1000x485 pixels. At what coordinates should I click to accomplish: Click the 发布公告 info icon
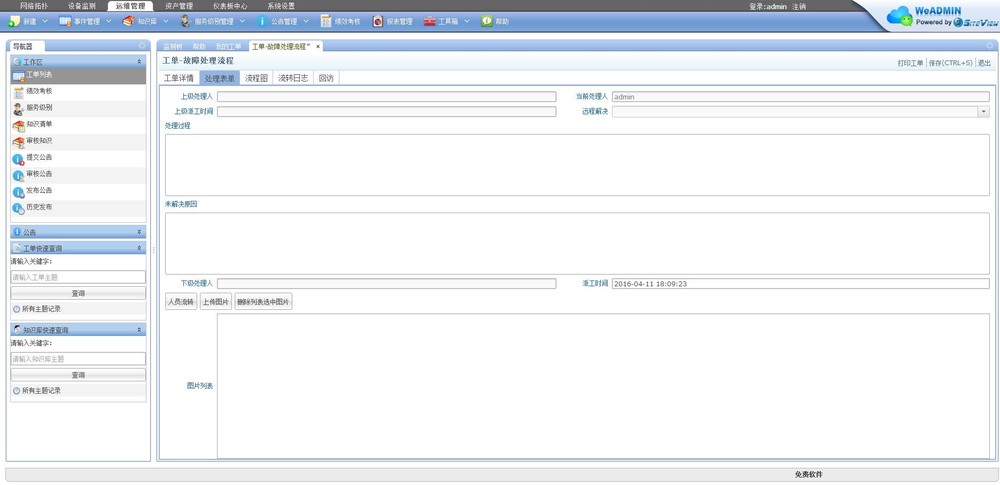(x=18, y=192)
